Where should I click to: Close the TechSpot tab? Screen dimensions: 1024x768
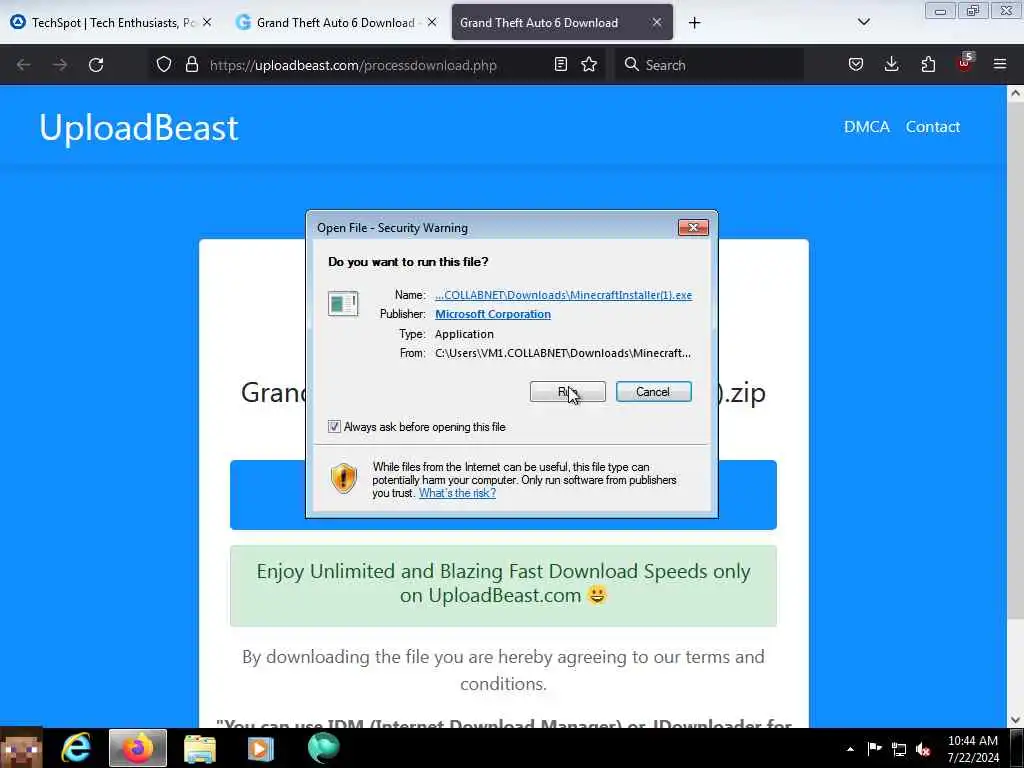207,22
